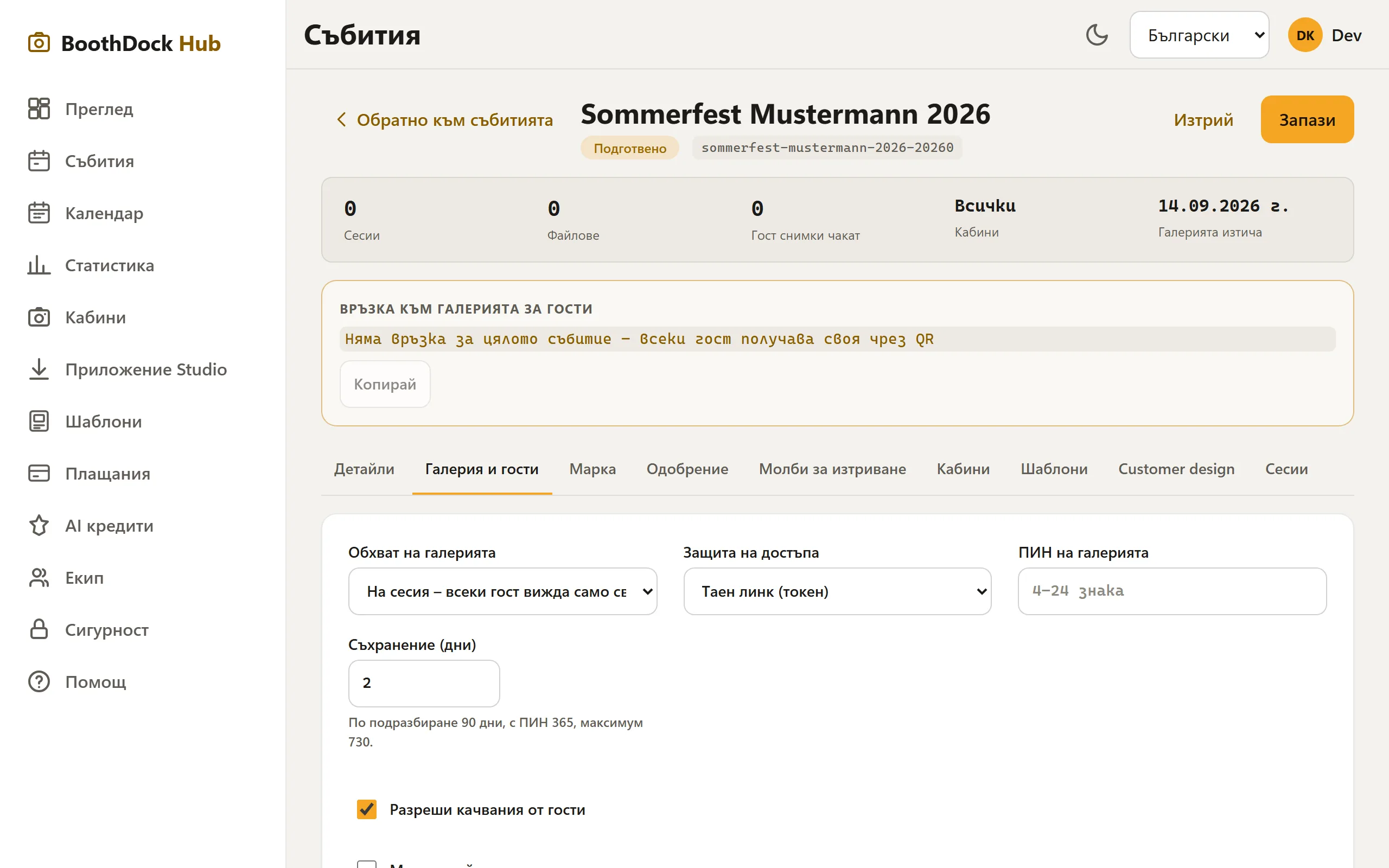
Task: Click the Плащания credit card icon
Action: pos(39,473)
